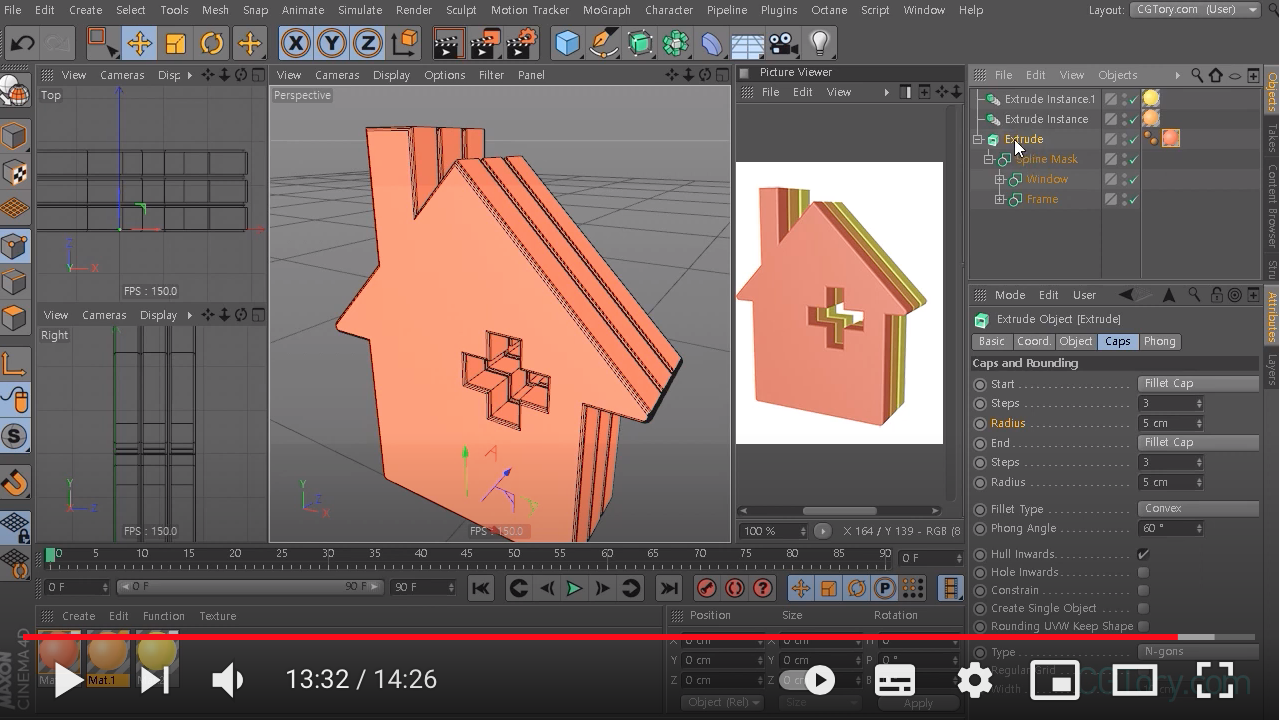Go to timeline start
Viewport: 1280px width, 720px height.
(481, 588)
